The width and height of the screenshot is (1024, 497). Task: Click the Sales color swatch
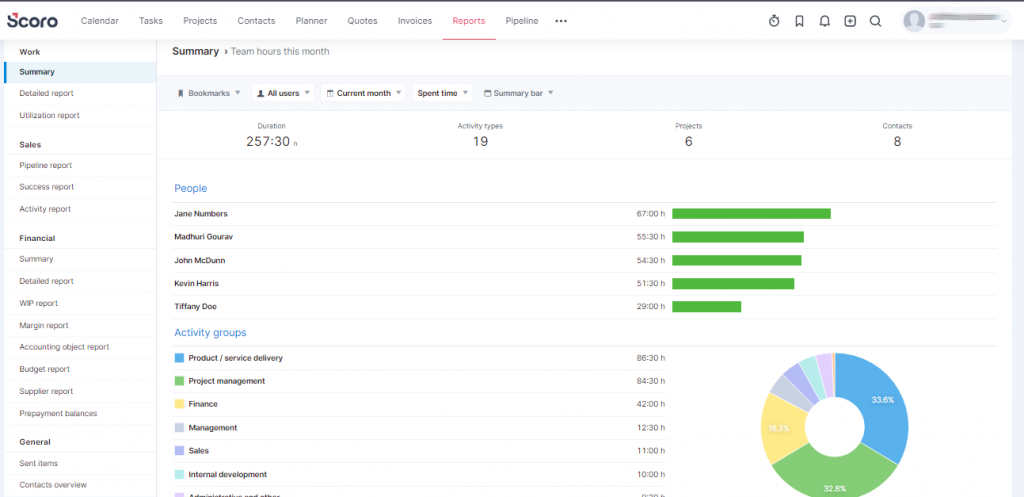pyautogui.click(x=179, y=451)
